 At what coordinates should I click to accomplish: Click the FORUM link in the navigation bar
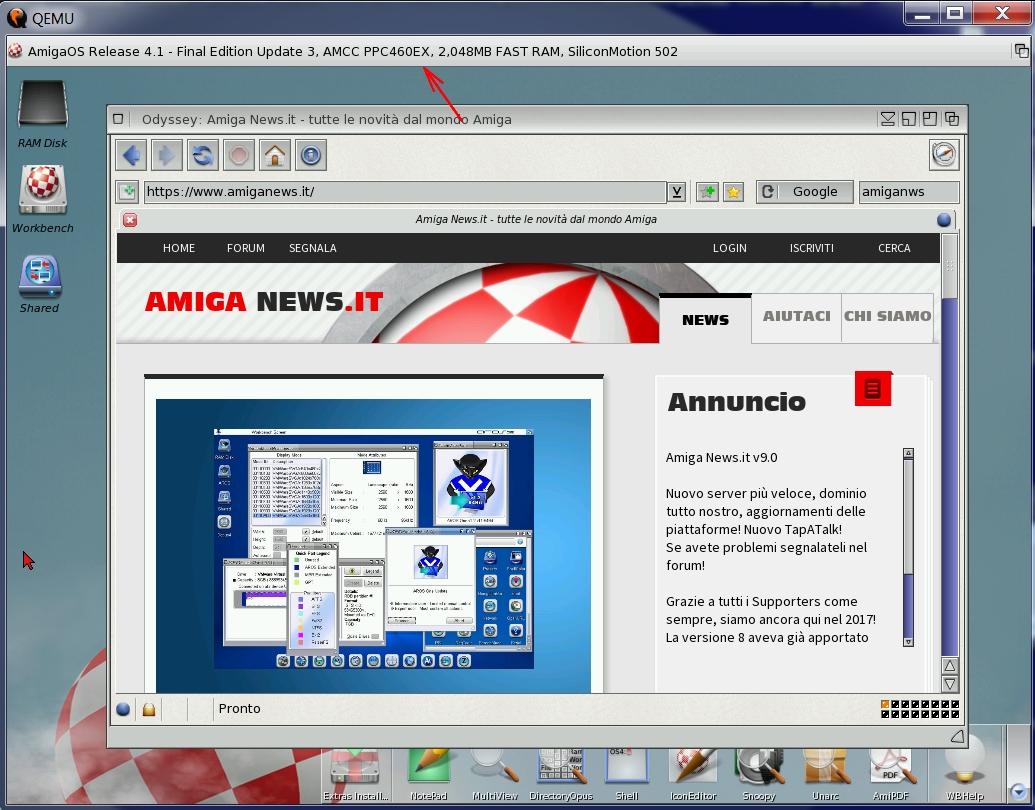click(x=245, y=248)
